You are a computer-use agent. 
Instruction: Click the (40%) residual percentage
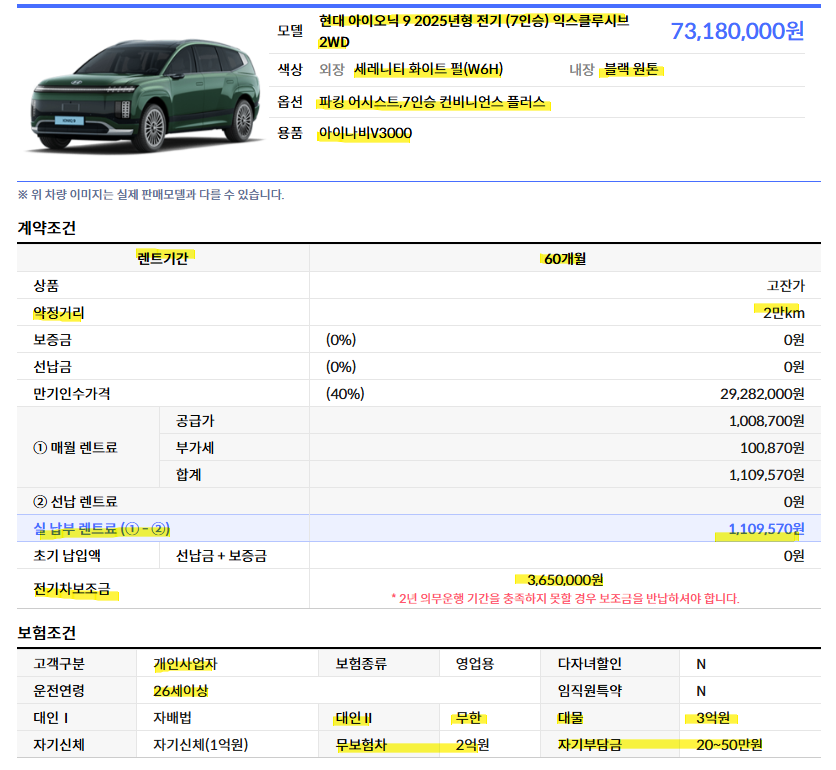345,394
